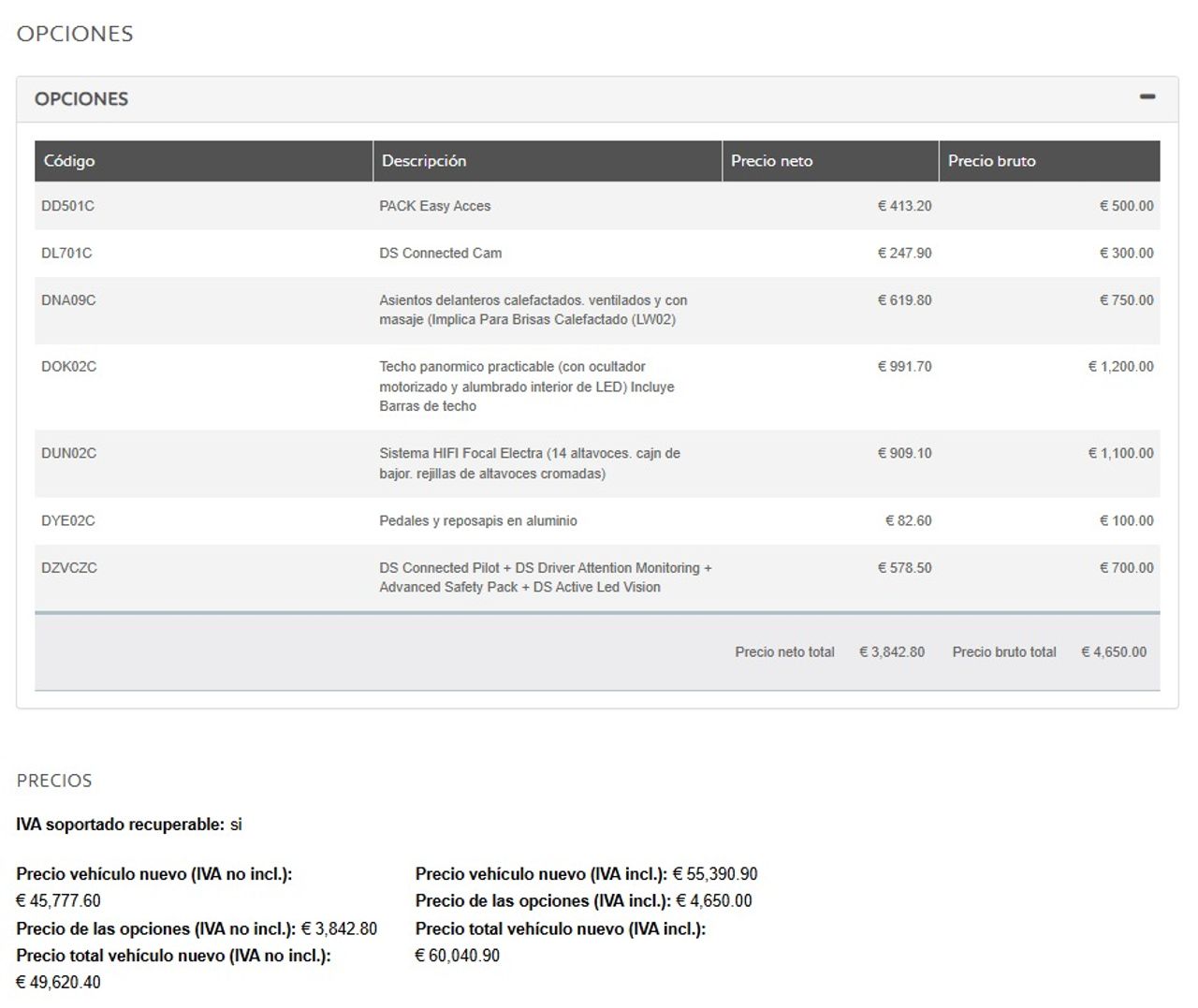Click the DZVCZC option code
Image resolution: width=1198 pixels, height=1008 pixels.
coord(69,568)
